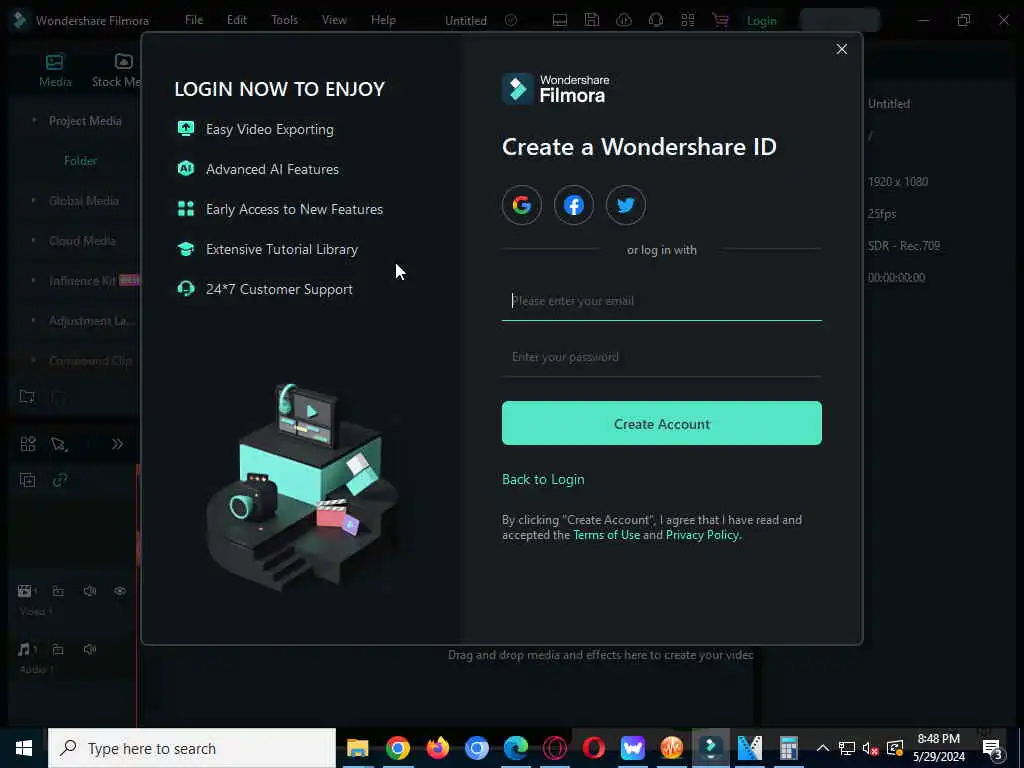Screen dimensions: 1024x768
Task: Hide the Video 1 track
Action: point(120,591)
